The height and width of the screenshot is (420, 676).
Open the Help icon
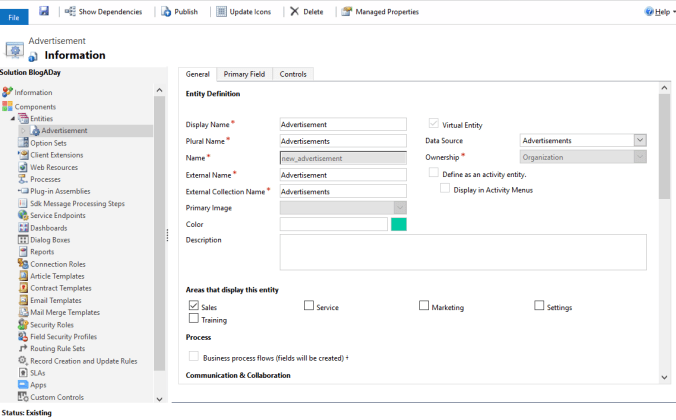point(649,12)
